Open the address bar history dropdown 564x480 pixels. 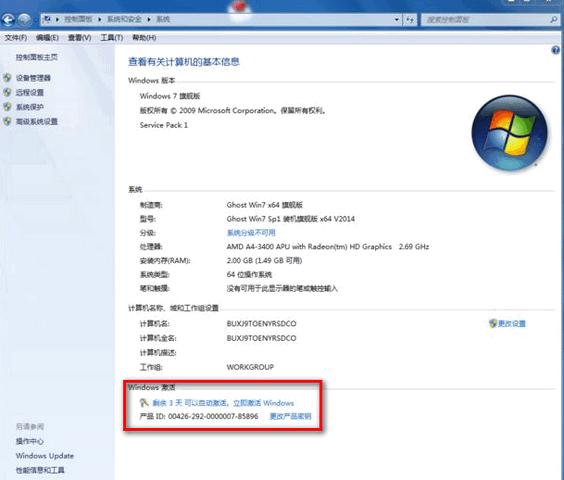click(396, 19)
